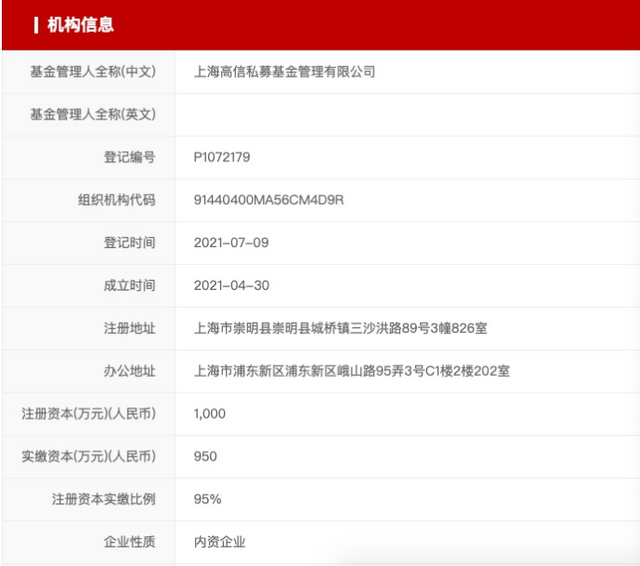Click the 组织机构代码 label
This screenshot has height=566, width=640.
117,200
